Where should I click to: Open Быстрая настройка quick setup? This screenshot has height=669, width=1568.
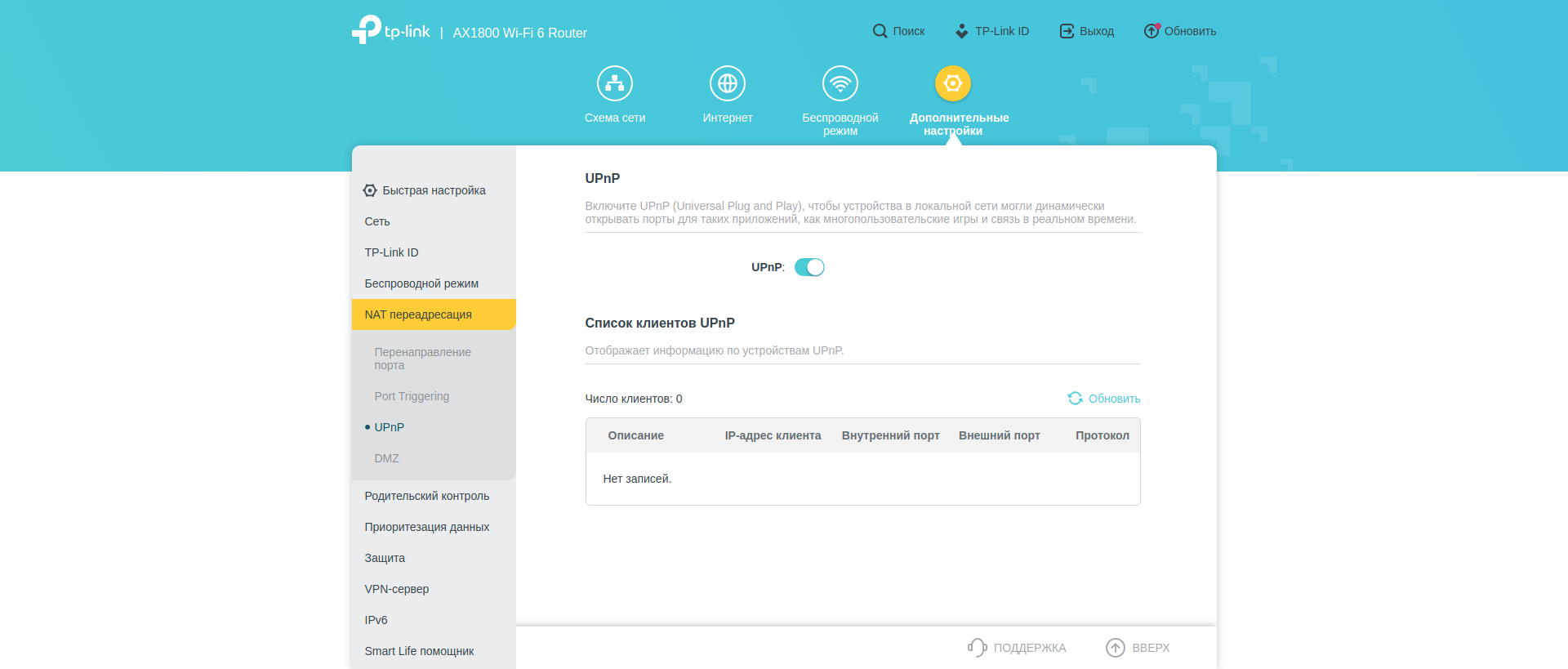tap(425, 190)
